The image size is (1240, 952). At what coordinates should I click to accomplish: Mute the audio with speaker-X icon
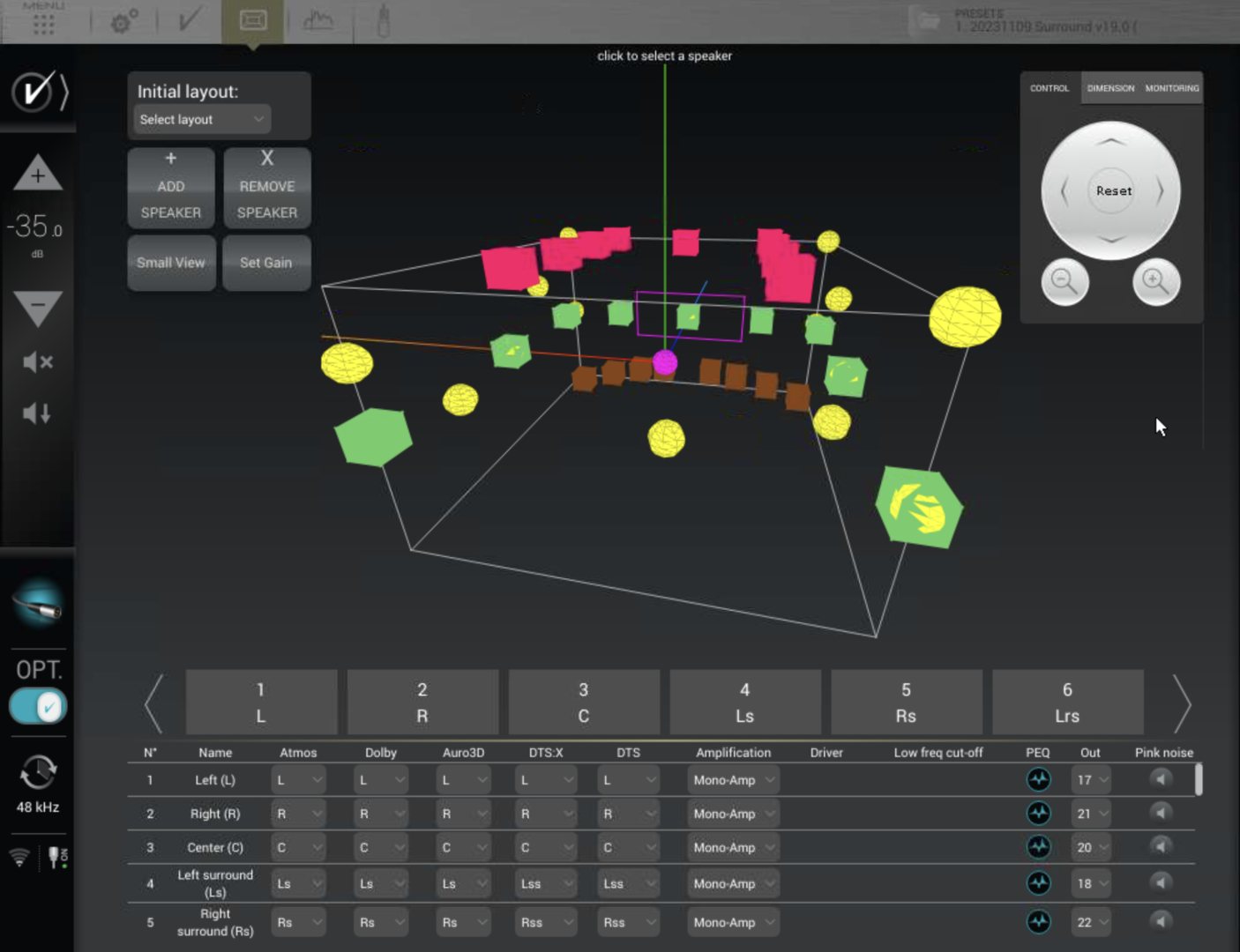point(37,362)
